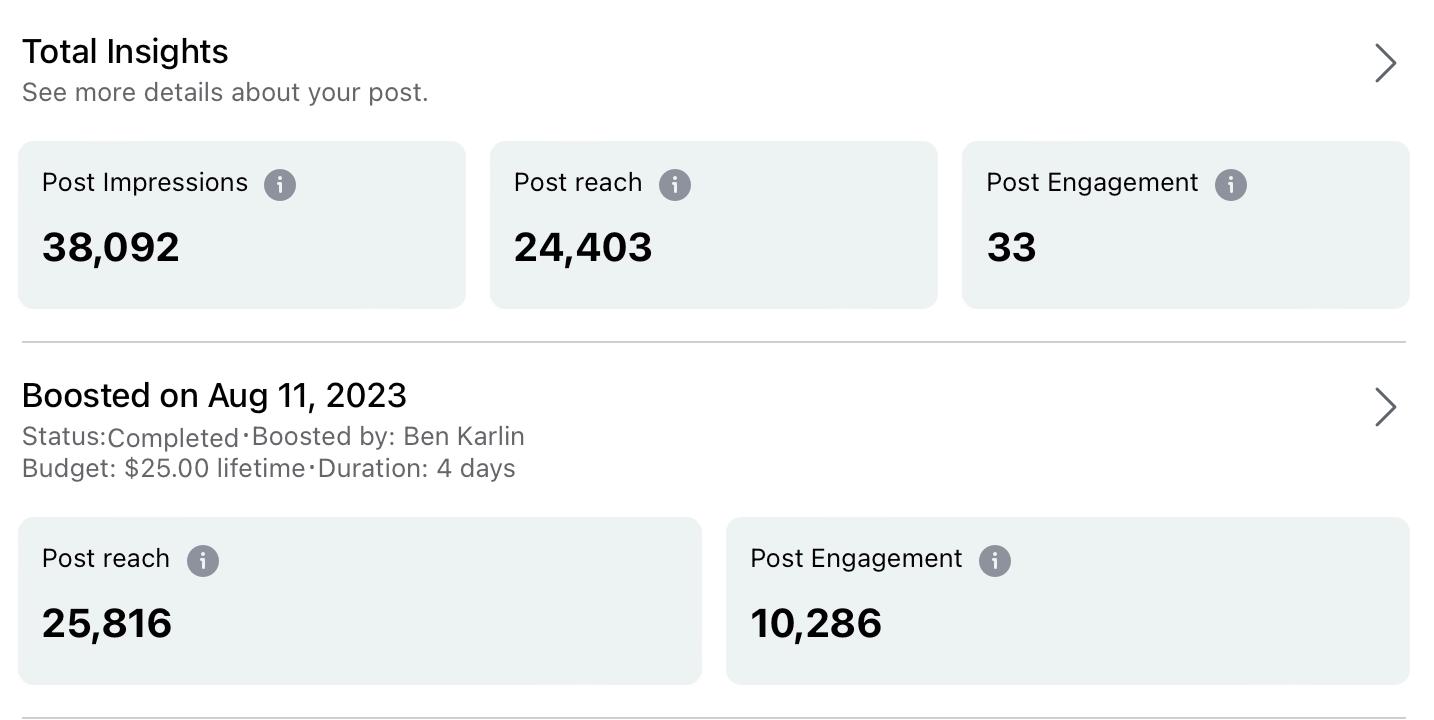Select the 10,286 boosted engagement value
Image resolution: width=1434 pixels, height=720 pixels.
tap(816, 624)
